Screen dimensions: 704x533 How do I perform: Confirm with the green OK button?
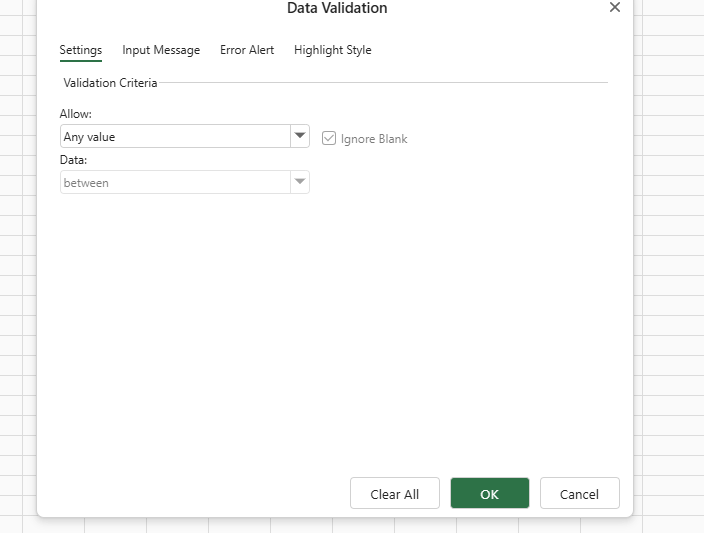(489, 494)
